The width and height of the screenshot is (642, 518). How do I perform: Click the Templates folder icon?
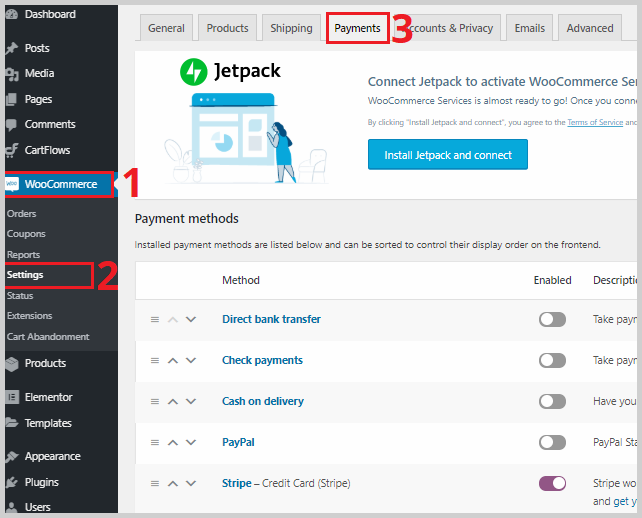12,423
